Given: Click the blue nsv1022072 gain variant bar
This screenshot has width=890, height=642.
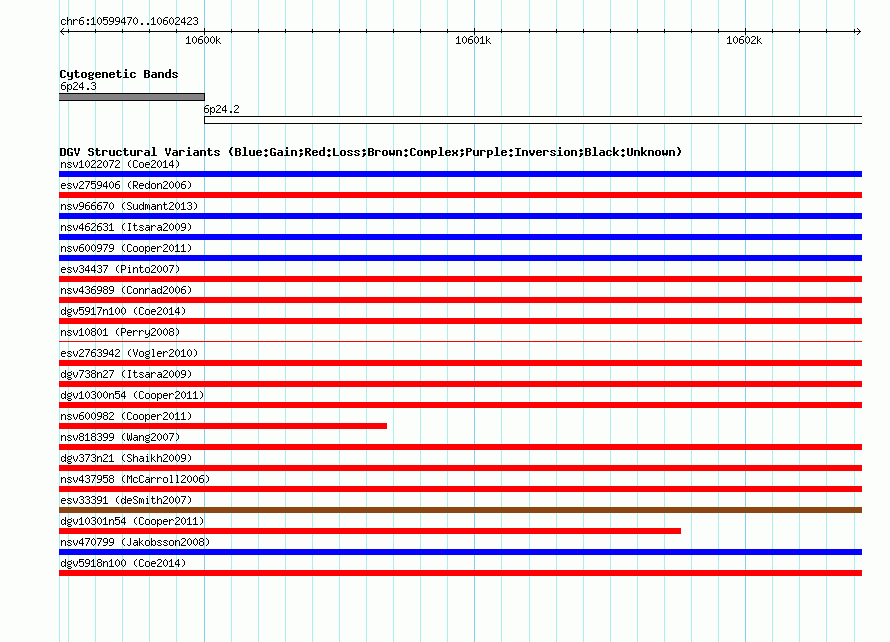Looking at the screenshot, I should [x=460, y=174].
